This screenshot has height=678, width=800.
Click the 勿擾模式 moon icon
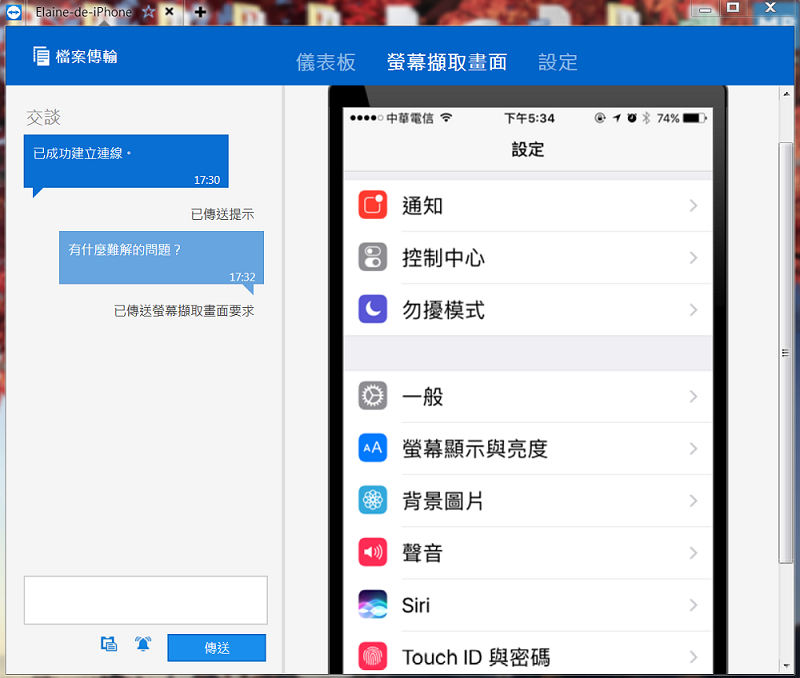click(x=372, y=309)
